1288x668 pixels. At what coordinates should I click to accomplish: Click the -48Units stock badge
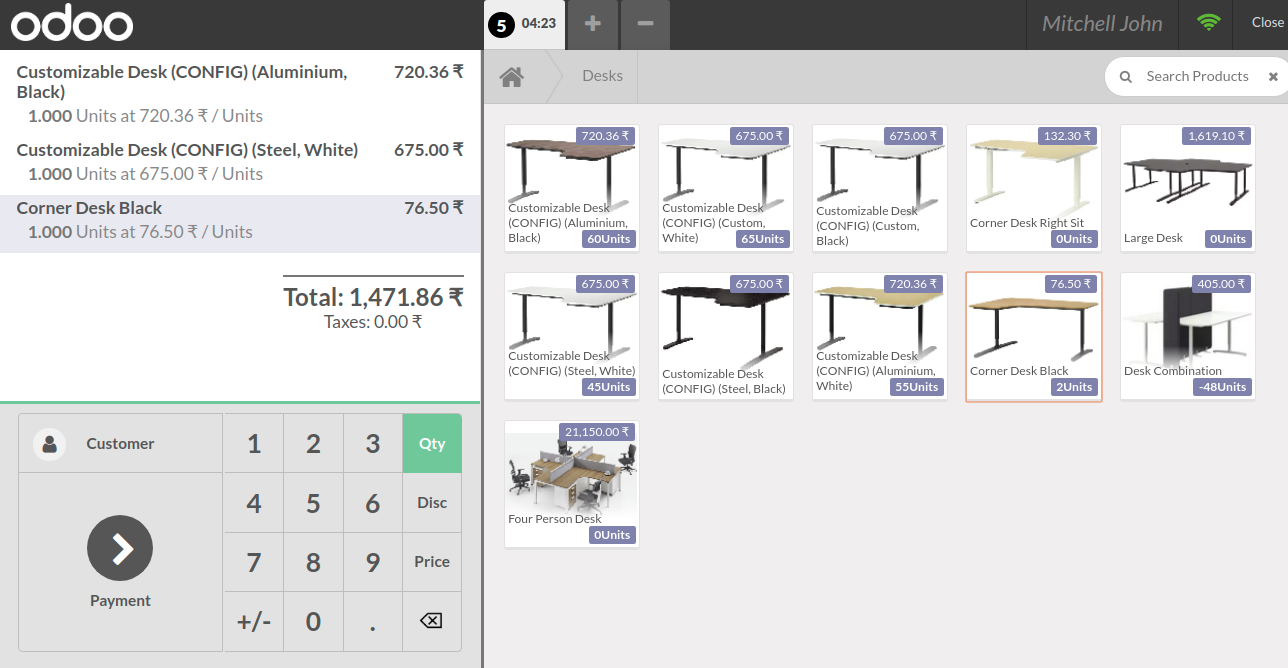[1222, 387]
